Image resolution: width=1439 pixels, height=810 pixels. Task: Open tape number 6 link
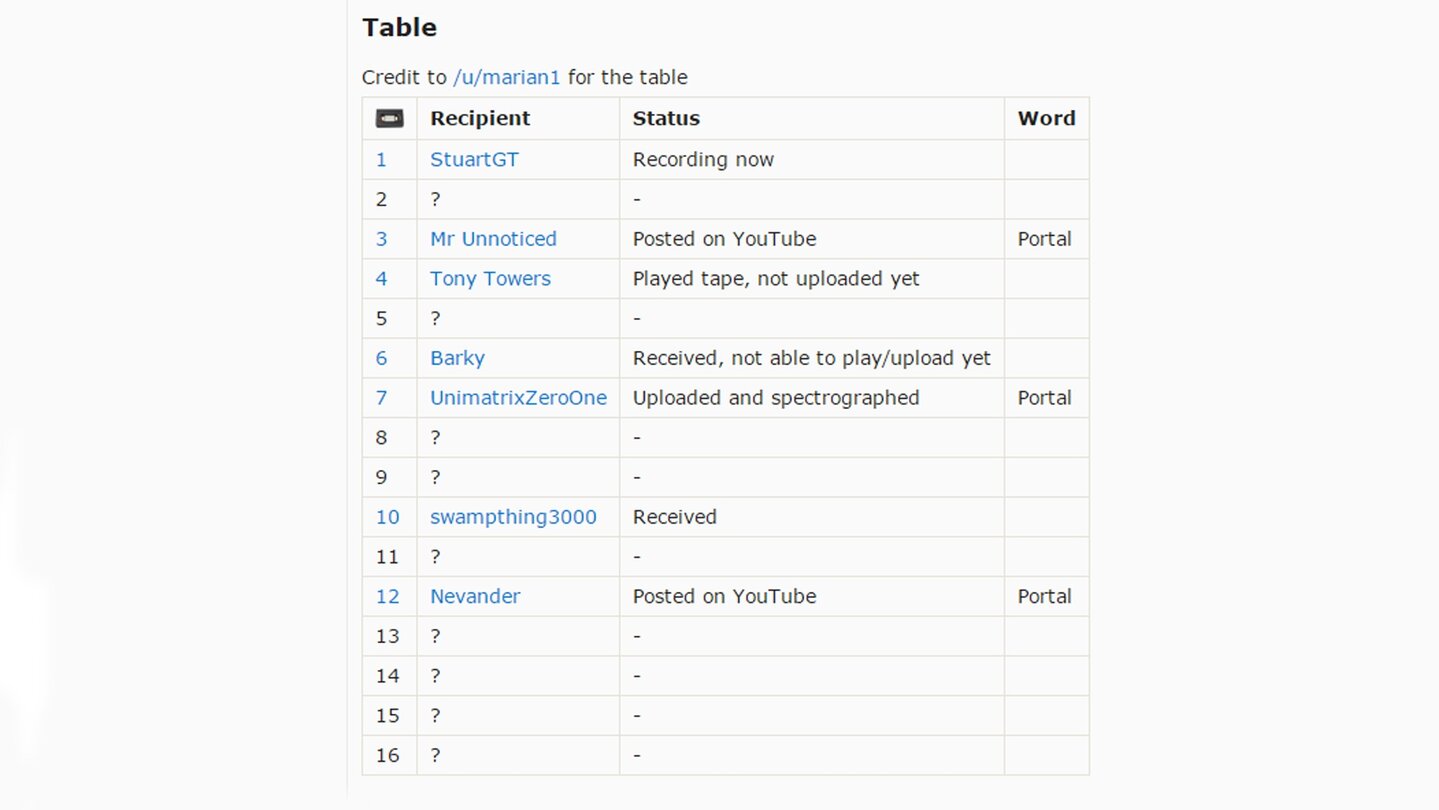(x=381, y=358)
